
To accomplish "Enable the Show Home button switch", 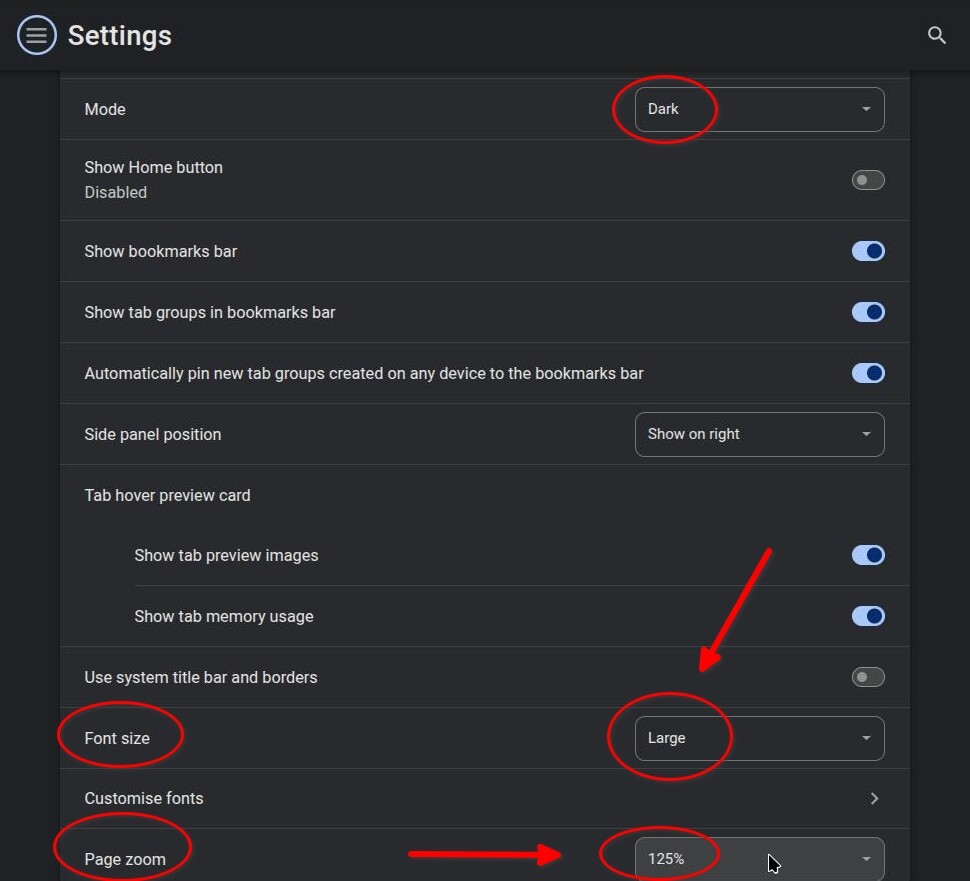I will (868, 180).
